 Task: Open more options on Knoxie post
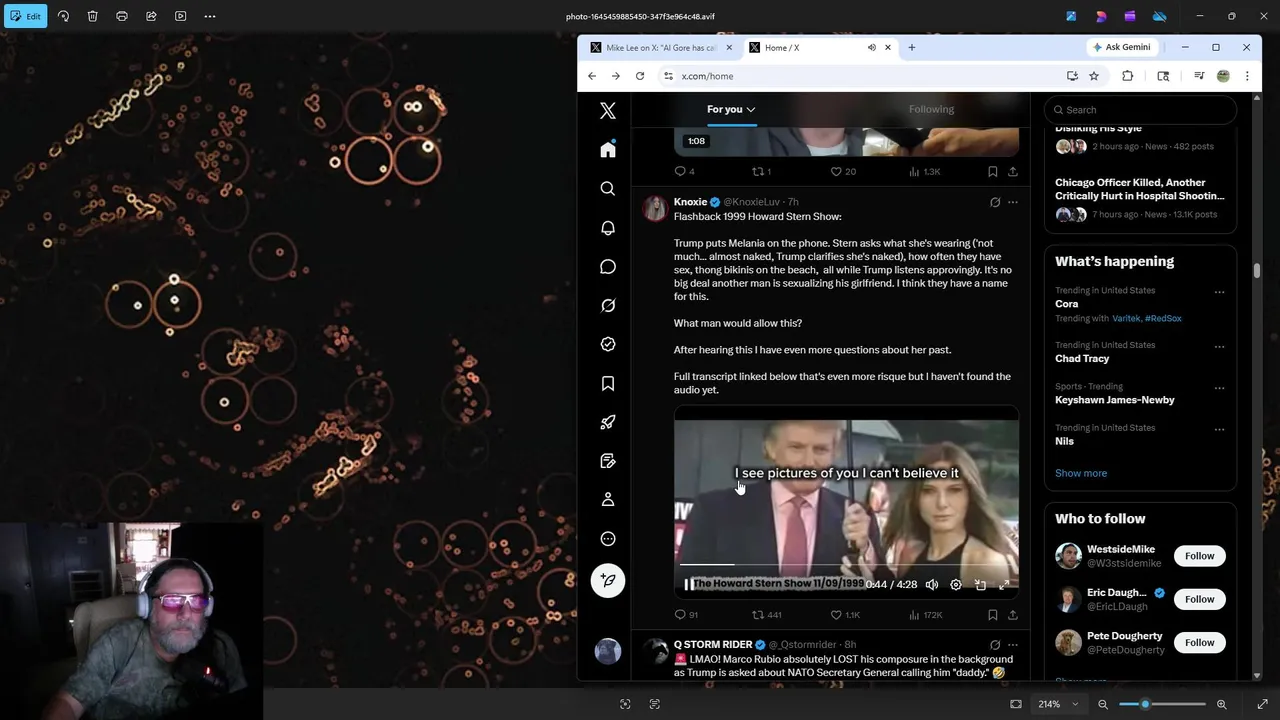tap(1013, 202)
